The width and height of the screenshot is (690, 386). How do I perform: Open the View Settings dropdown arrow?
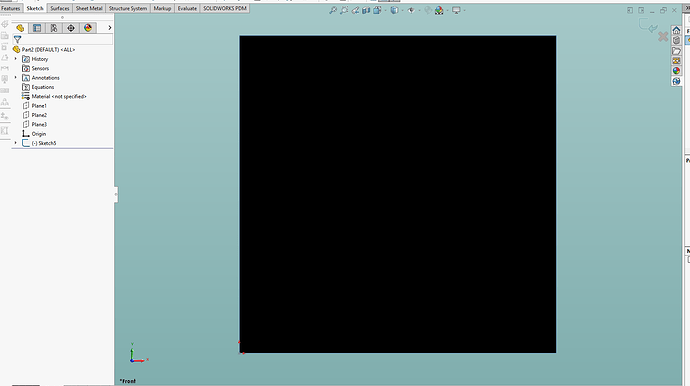pos(464,11)
